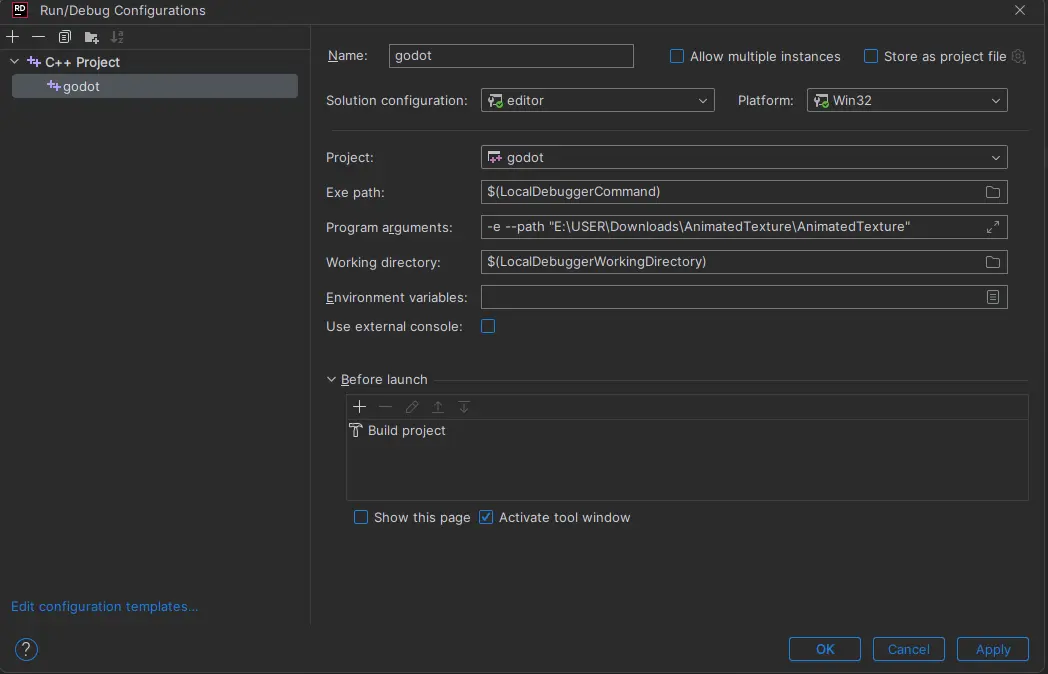Expand the Program arguments editor
Viewport: 1048px width, 674px height.
[x=992, y=227]
